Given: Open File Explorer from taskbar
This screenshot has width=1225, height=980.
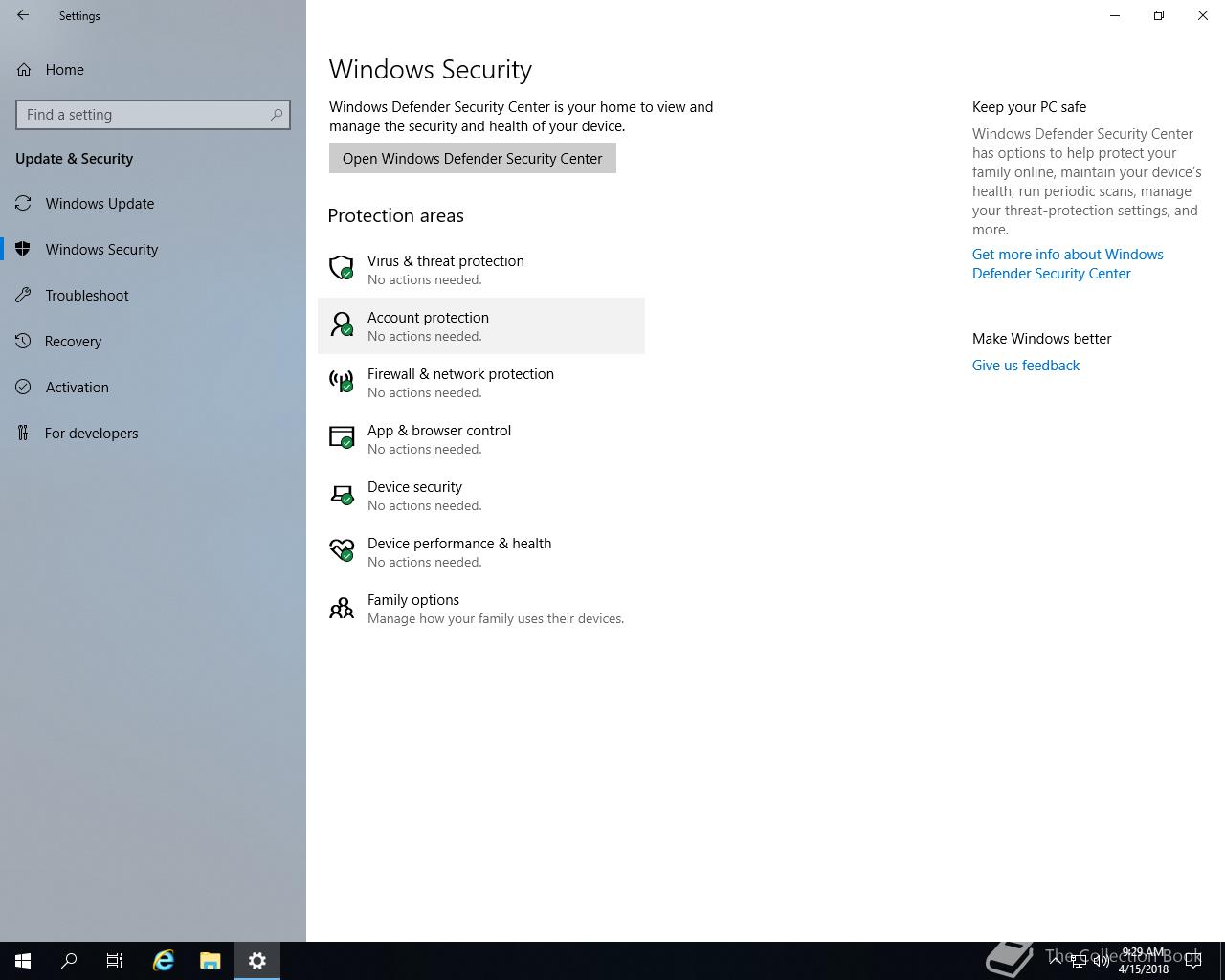Looking at the screenshot, I should (211, 961).
